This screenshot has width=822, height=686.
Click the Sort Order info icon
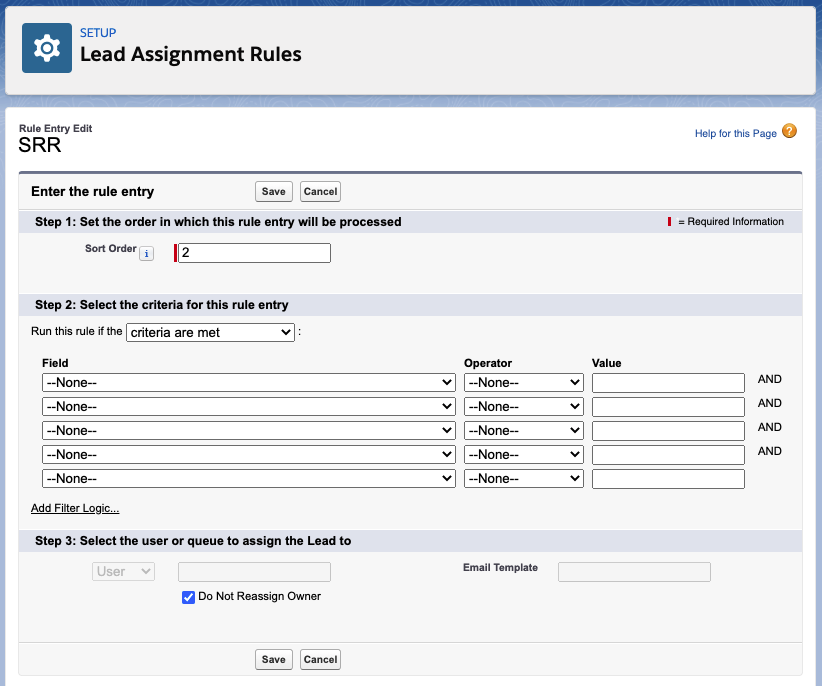pos(146,254)
